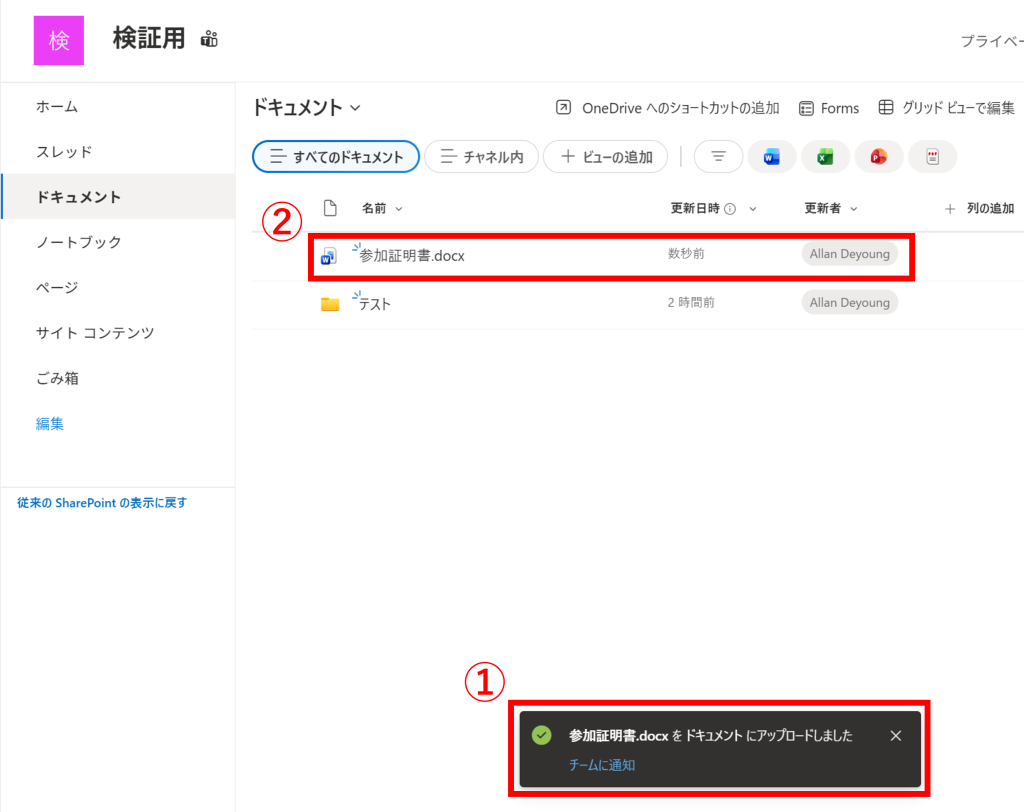Click 従来の SharePoint の表示に戻す link

click(102, 503)
